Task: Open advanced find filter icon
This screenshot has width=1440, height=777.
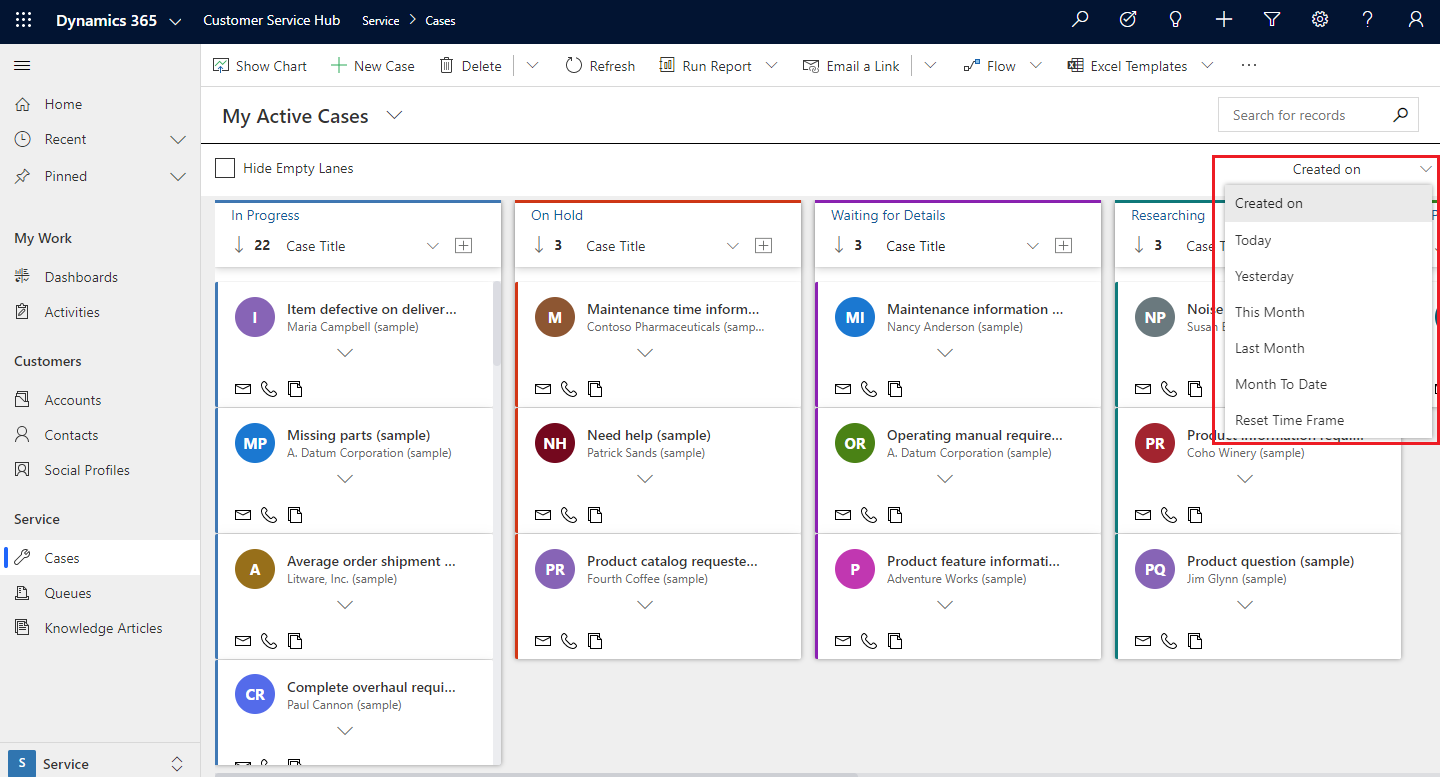Action: 1272,20
